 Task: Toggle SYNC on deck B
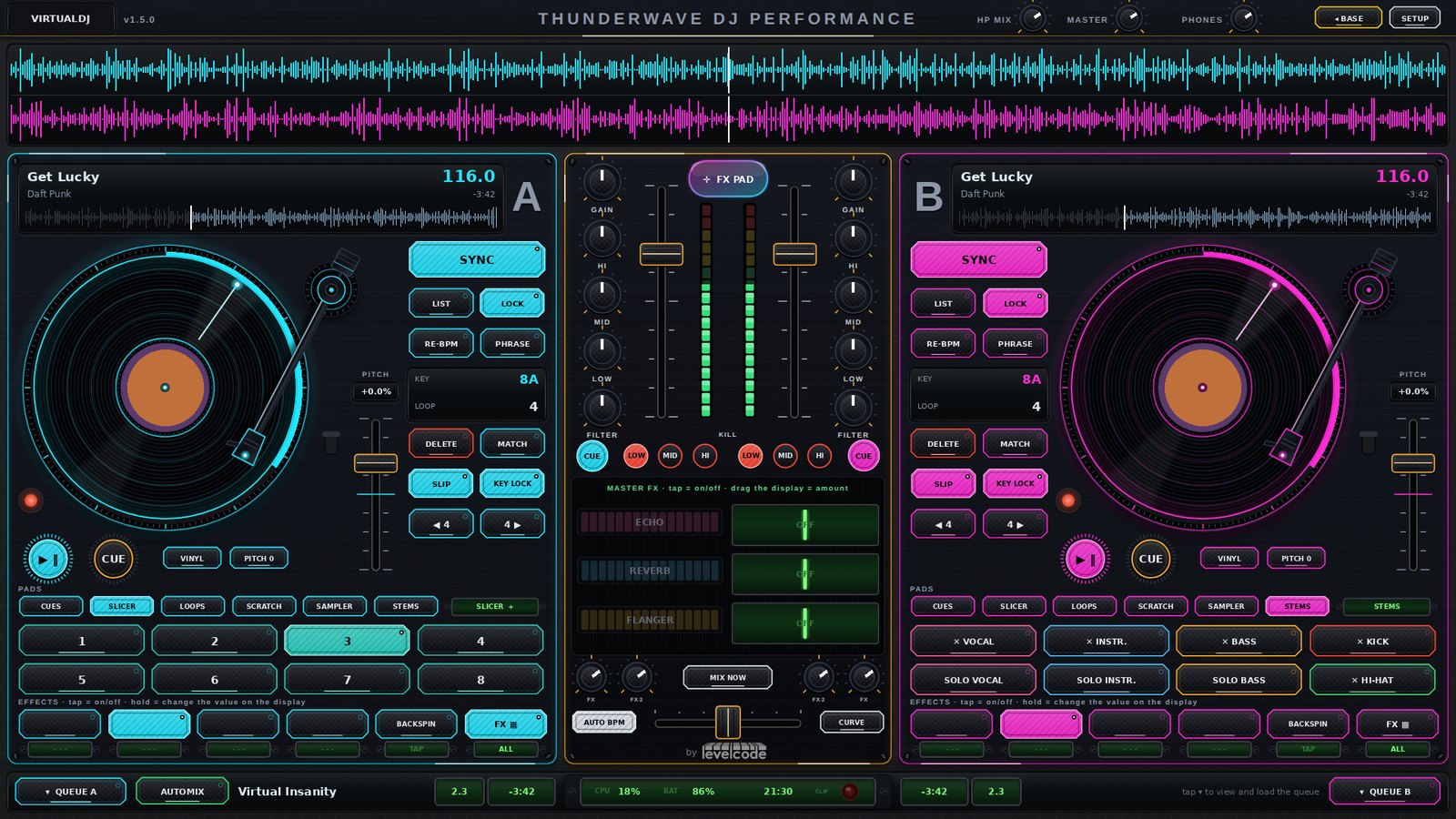click(x=979, y=259)
